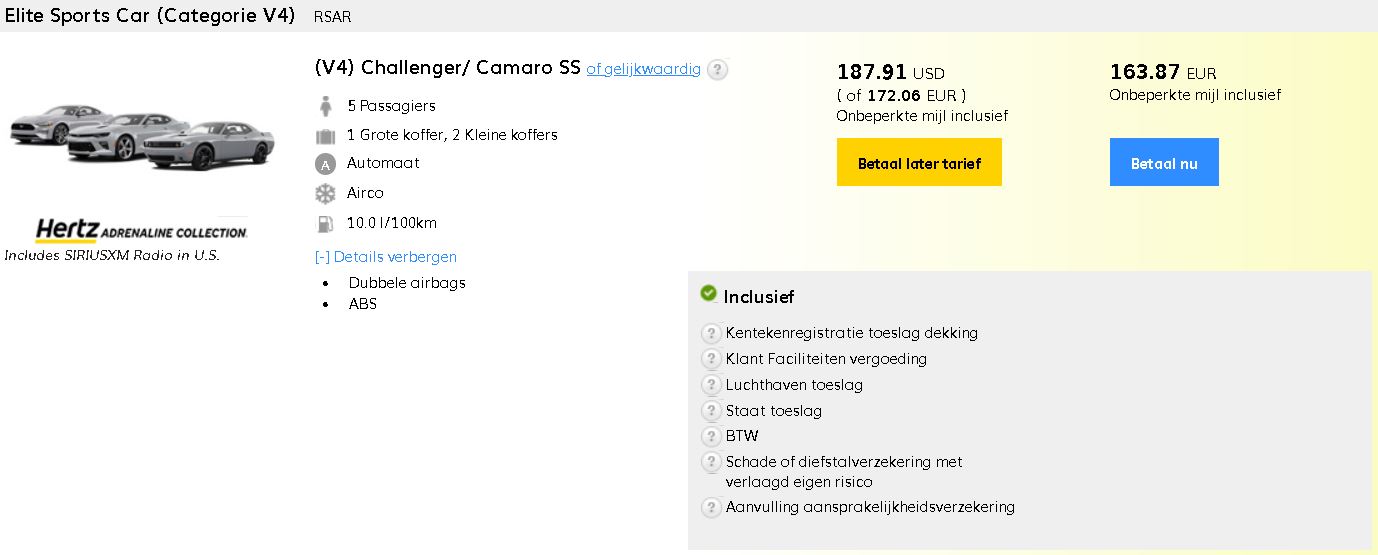The image size is (1378, 555).
Task: Click the green Inclusief checkmark icon
Action: (x=709, y=294)
